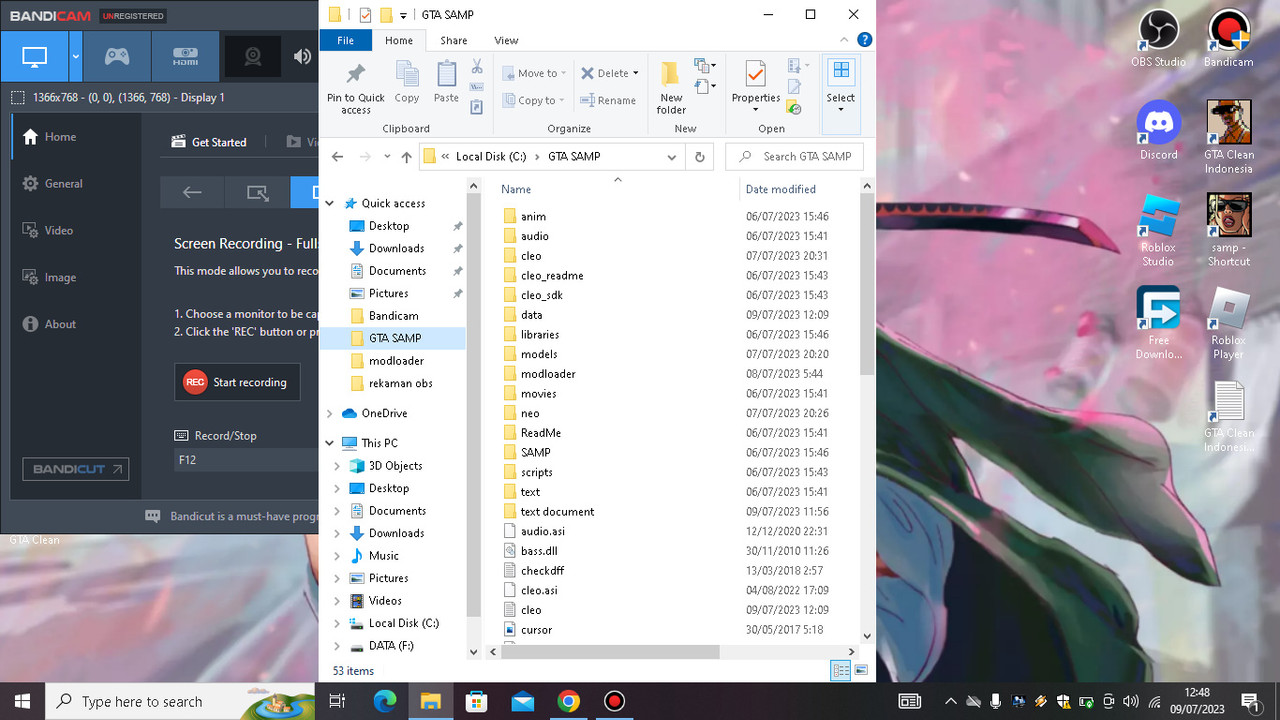The height and width of the screenshot is (720, 1280).
Task: Choose HDMI device recording mode in Bandicam
Action: [185, 56]
